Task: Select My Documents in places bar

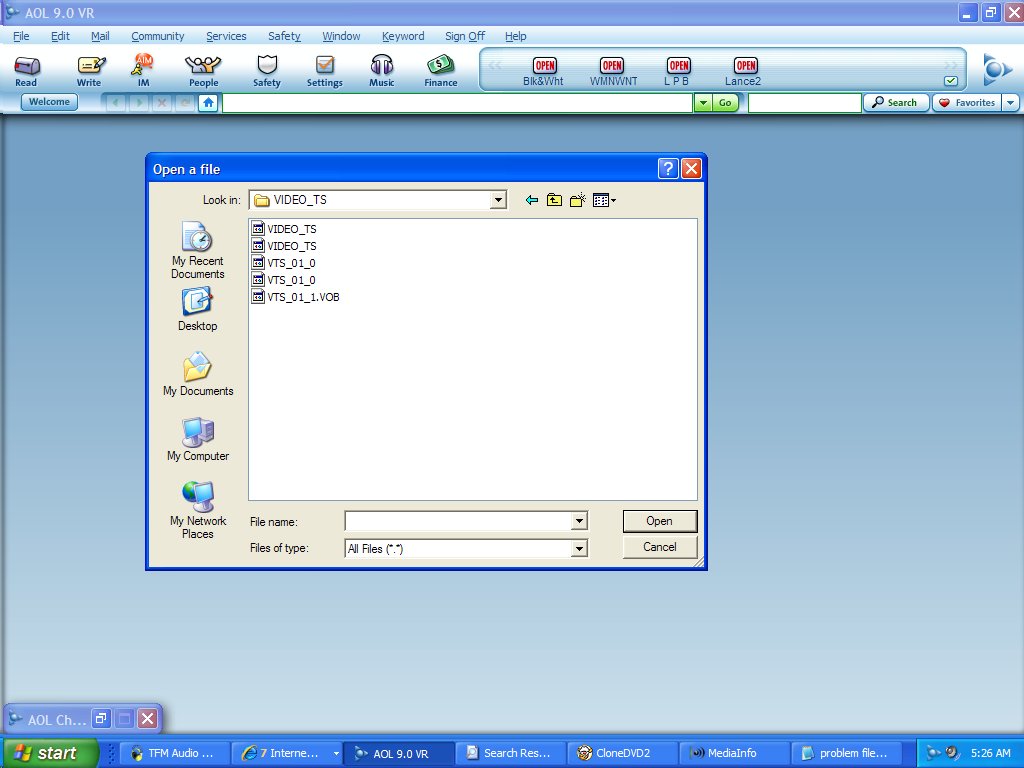Action: pyautogui.click(x=197, y=374)
